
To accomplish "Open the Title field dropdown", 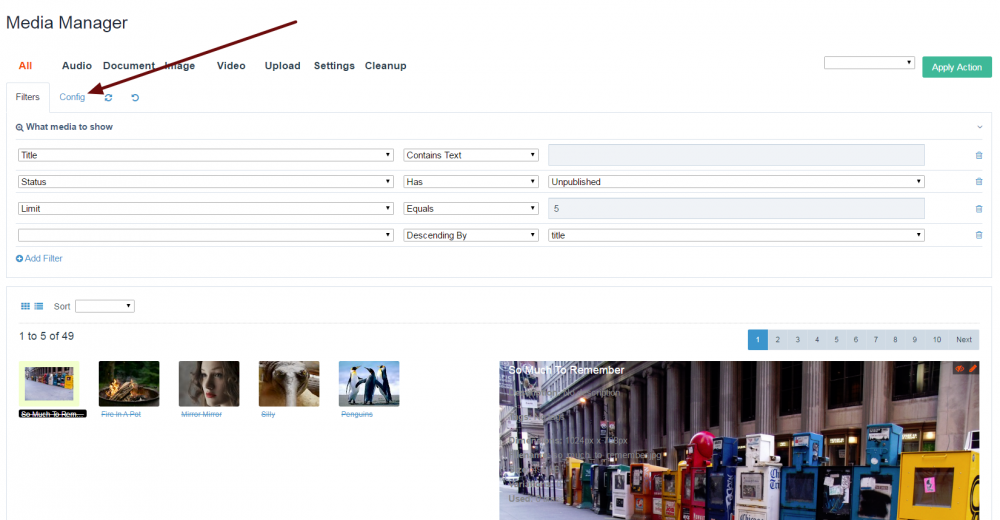I will tap(205, 155).
